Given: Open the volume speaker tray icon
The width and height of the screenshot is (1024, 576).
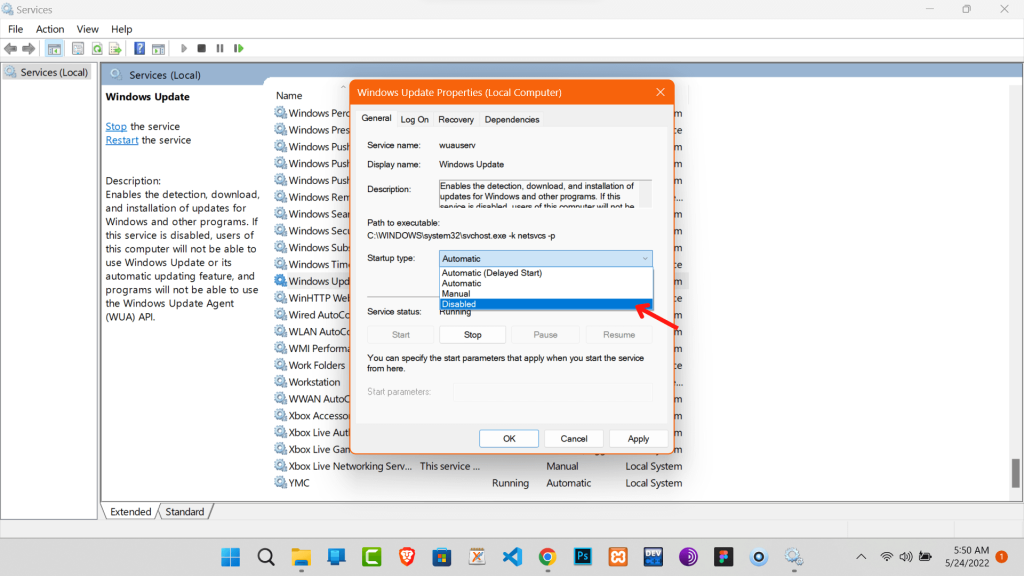Looking at the screenshot, I should 906,557.
